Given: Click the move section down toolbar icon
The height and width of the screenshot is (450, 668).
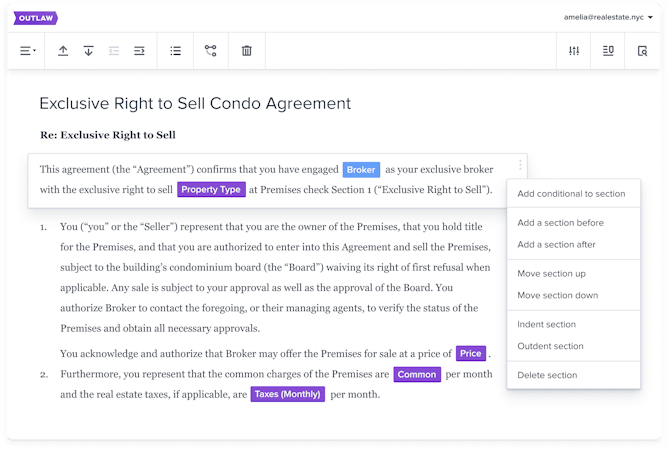Looking at the screenshot, I should (88, 51).
